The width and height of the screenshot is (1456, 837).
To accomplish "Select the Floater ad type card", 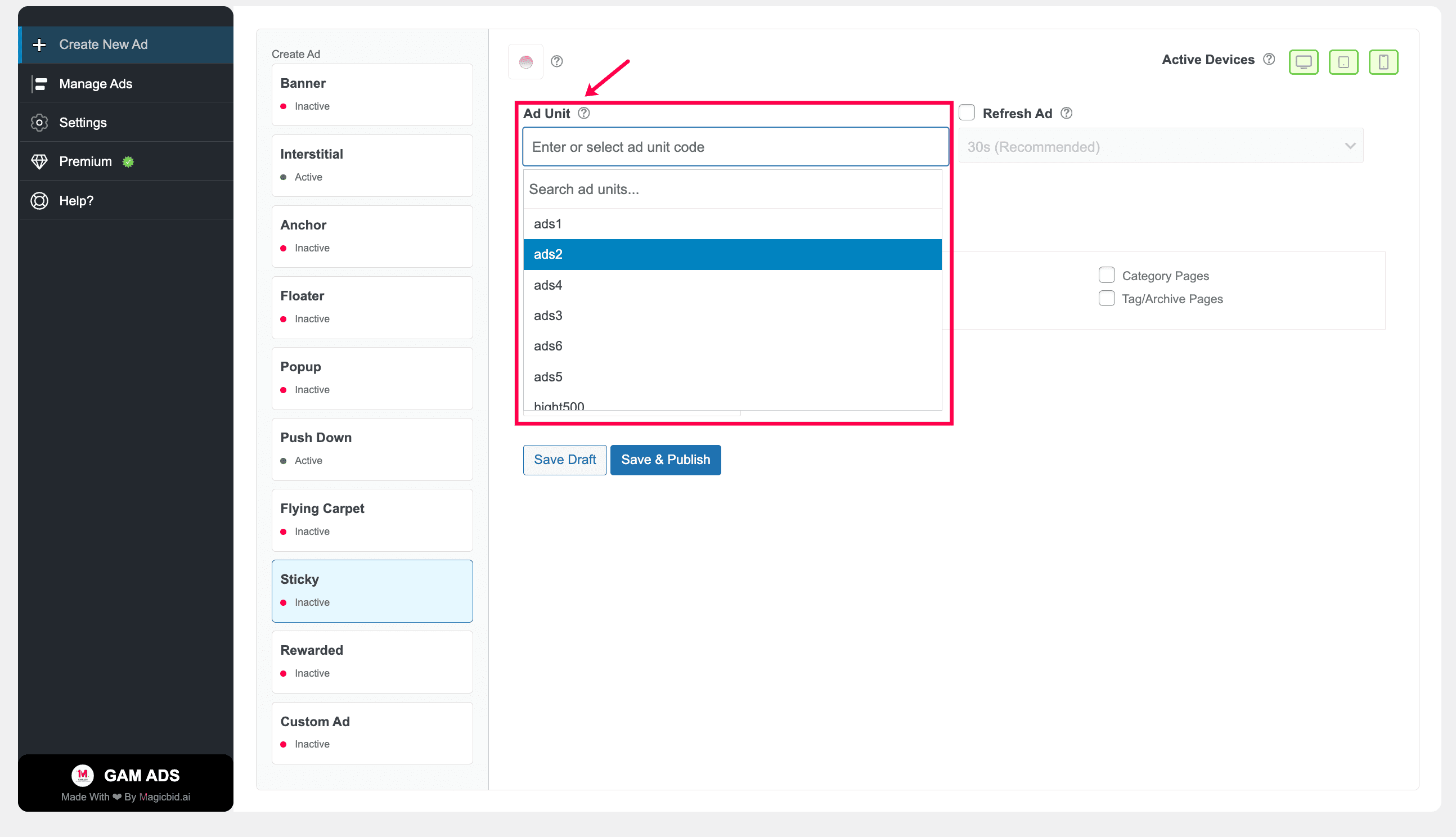I will (x=372, y=307).
